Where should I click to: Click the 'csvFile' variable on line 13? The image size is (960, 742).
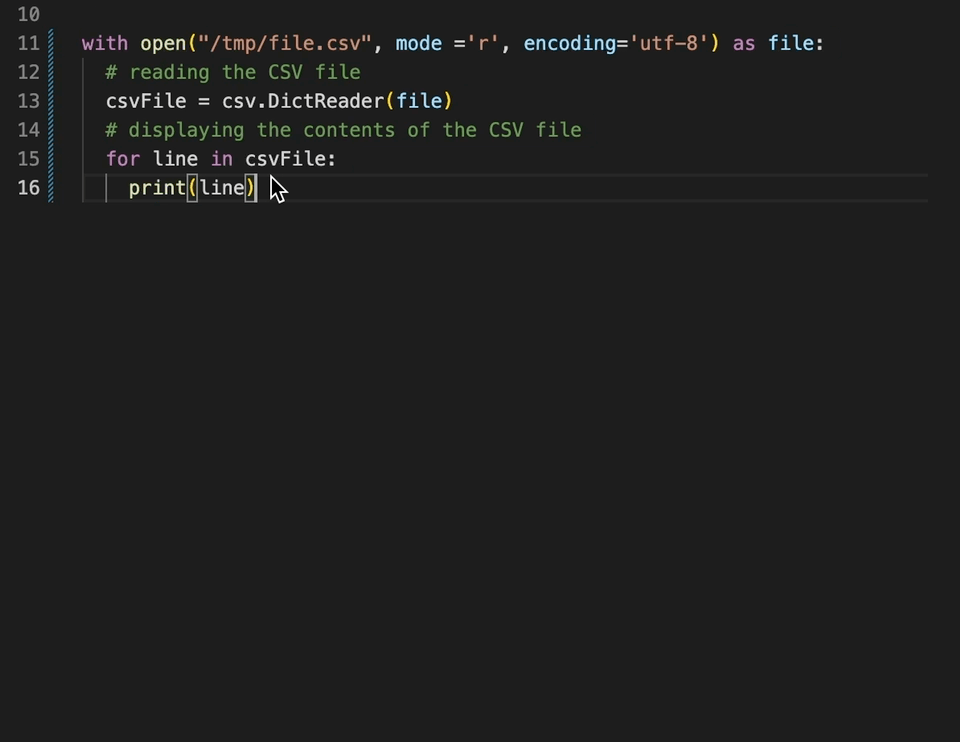pyautogui.click(x=146, y=101)
